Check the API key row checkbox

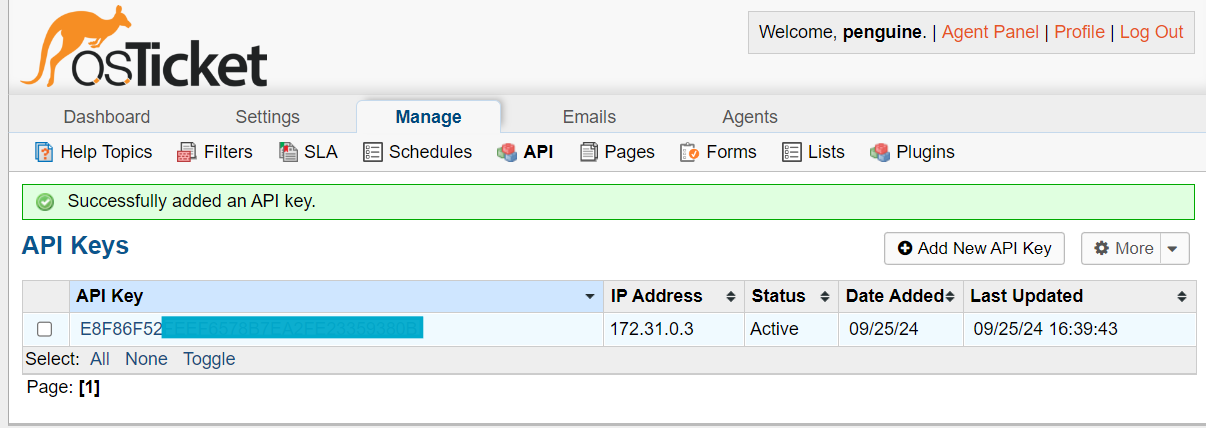pos(44,329)
